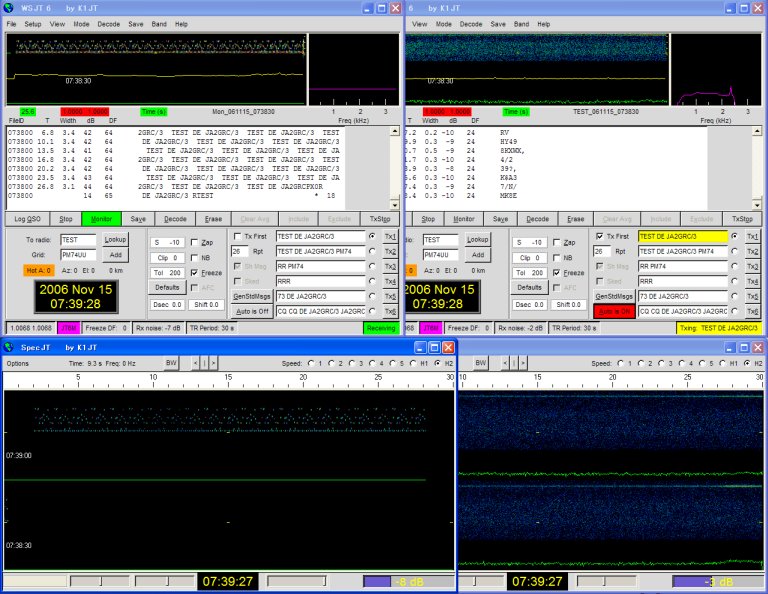Click magenta JT6M mode indicator in left status bar
Screen dimensions: 768x594
pos(69,328)
